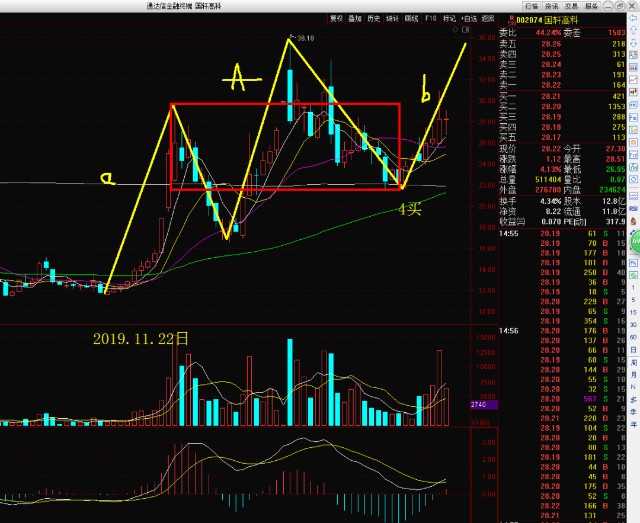This screenshot has width=640, height=523.
Task: Open the line chart icon in right sidebar
Action: coord(634,79)
